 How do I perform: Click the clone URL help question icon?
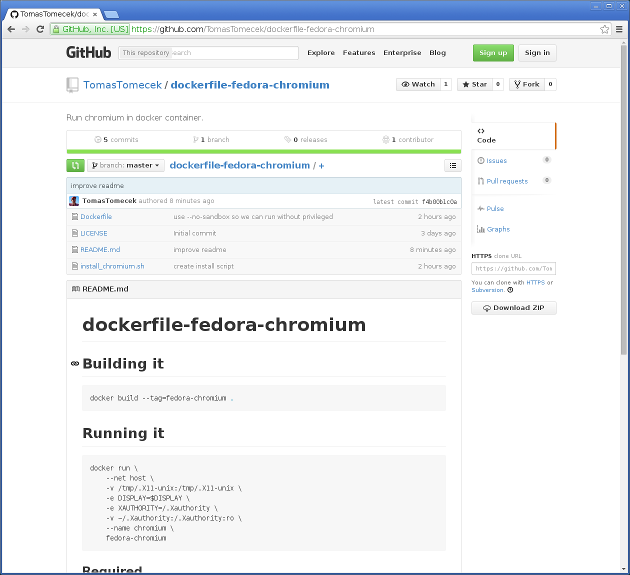point(510,290)
